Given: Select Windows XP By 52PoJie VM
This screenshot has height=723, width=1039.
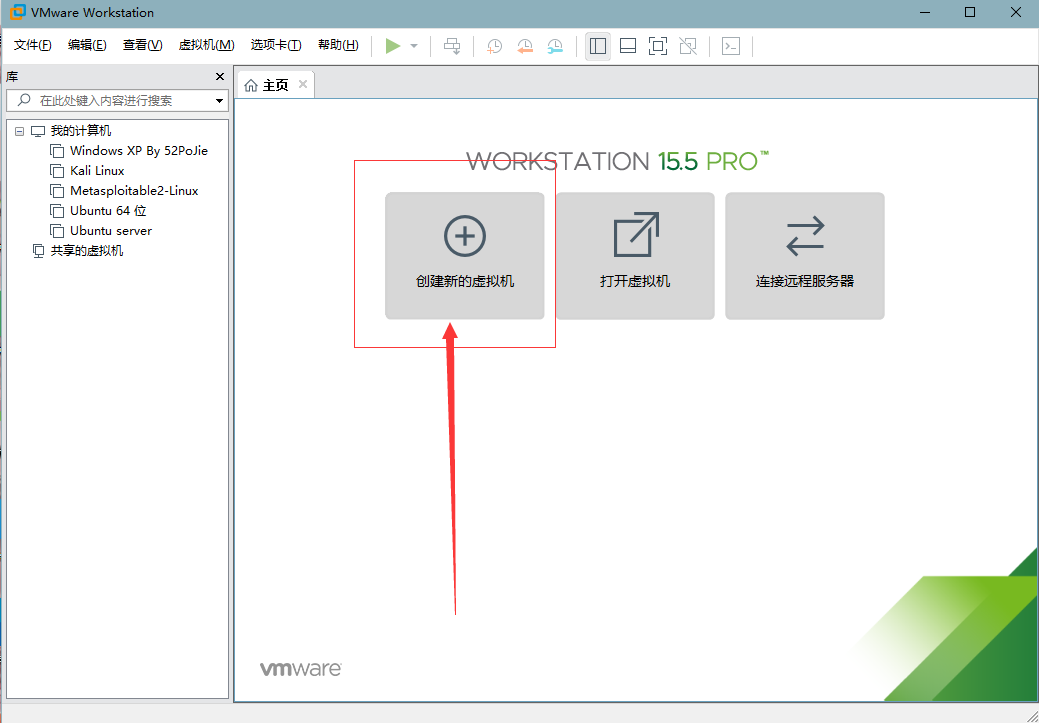Looking at the screenshot, I should pyautogui.click(x=139, y=151).
